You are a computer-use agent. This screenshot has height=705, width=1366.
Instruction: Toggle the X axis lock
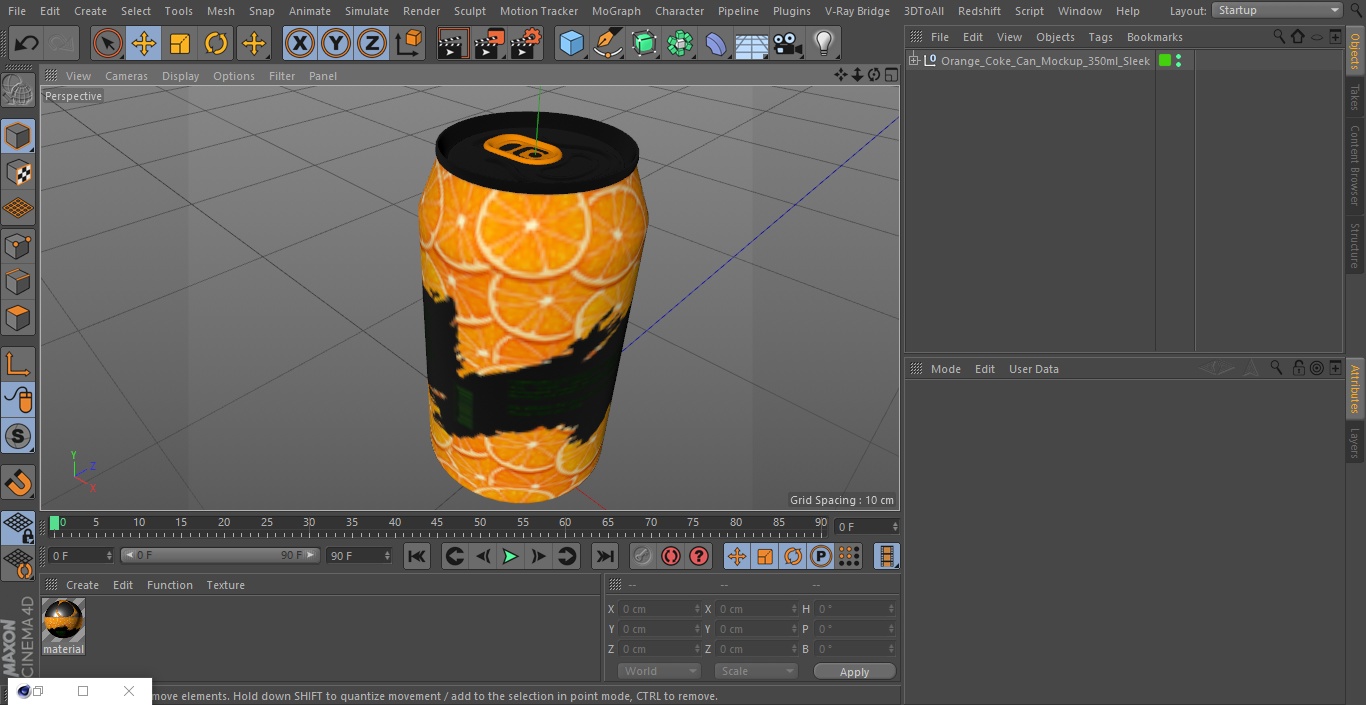(x=299, y=43)
